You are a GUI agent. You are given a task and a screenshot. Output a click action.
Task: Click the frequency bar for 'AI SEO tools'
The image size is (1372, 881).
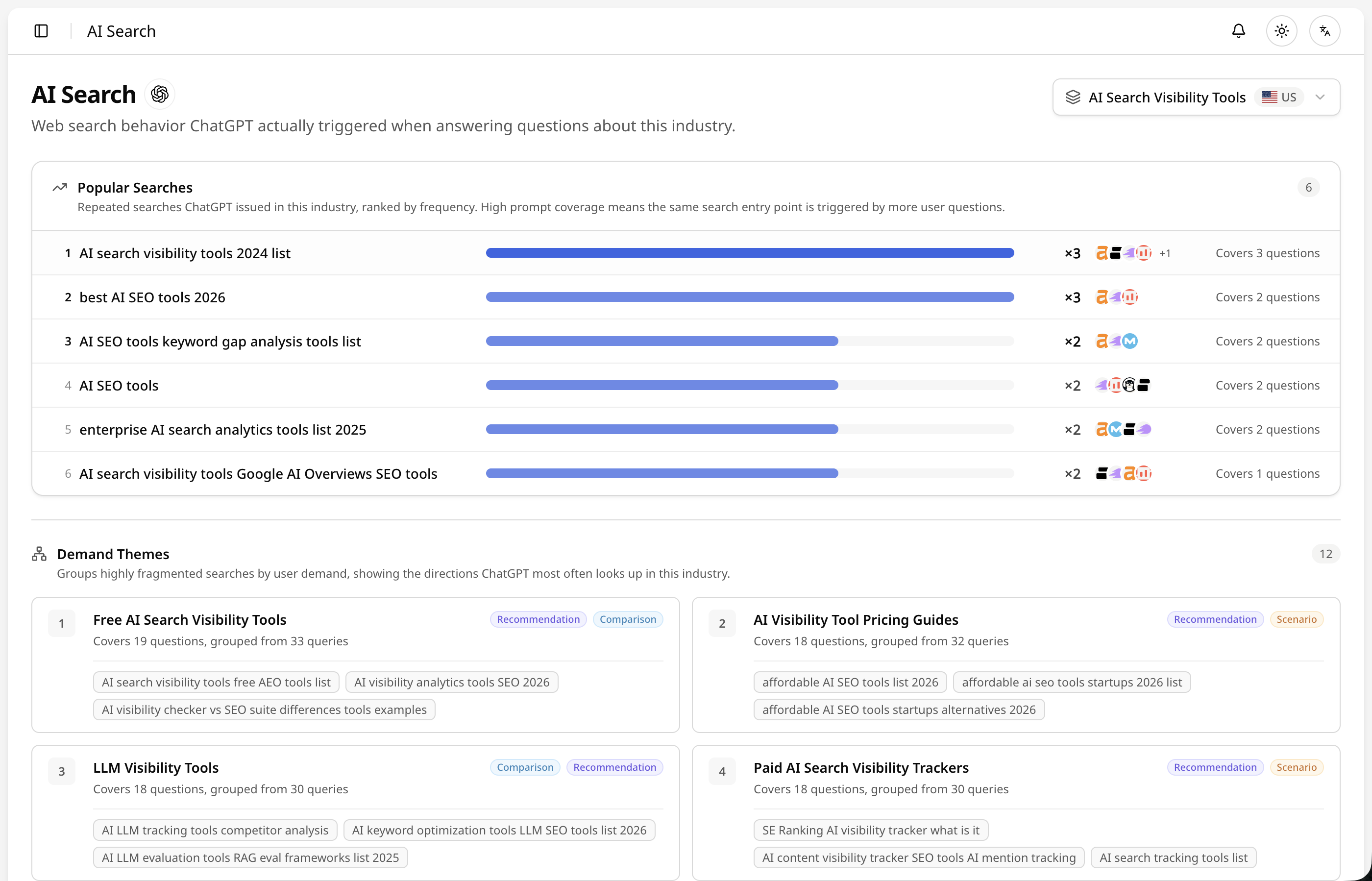[x=750, y=386]
